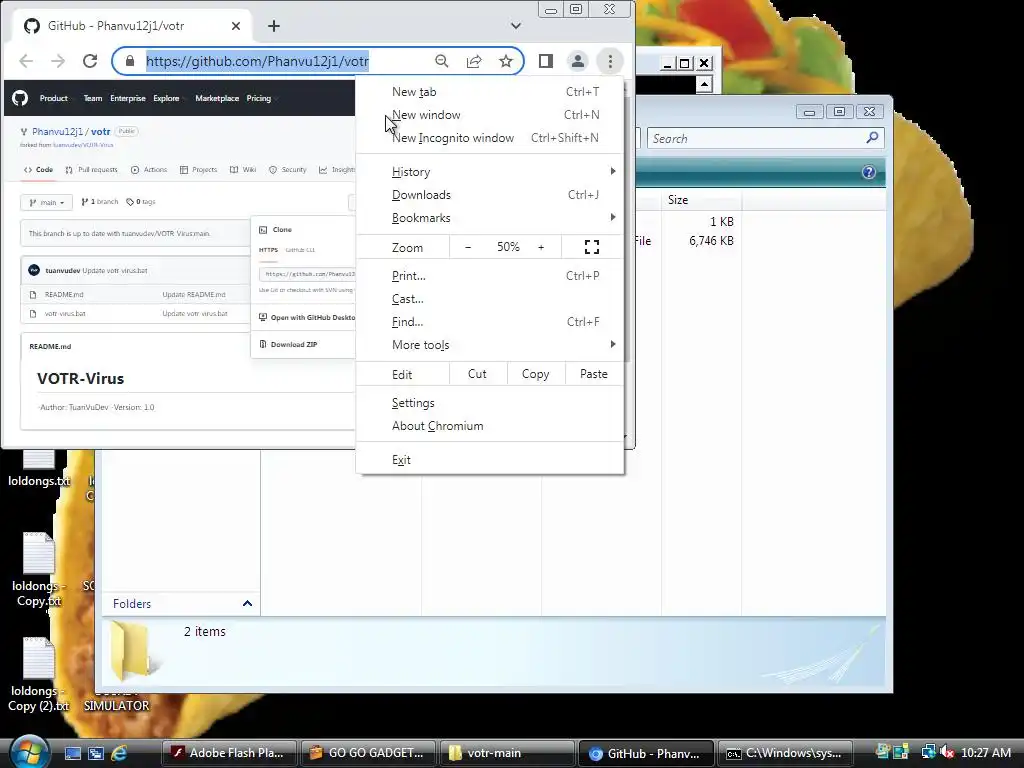Image resolution: width=1024 pixels, height=768 pixels.
Task: Click Copy in the Edit row
Action: [536, 374]
